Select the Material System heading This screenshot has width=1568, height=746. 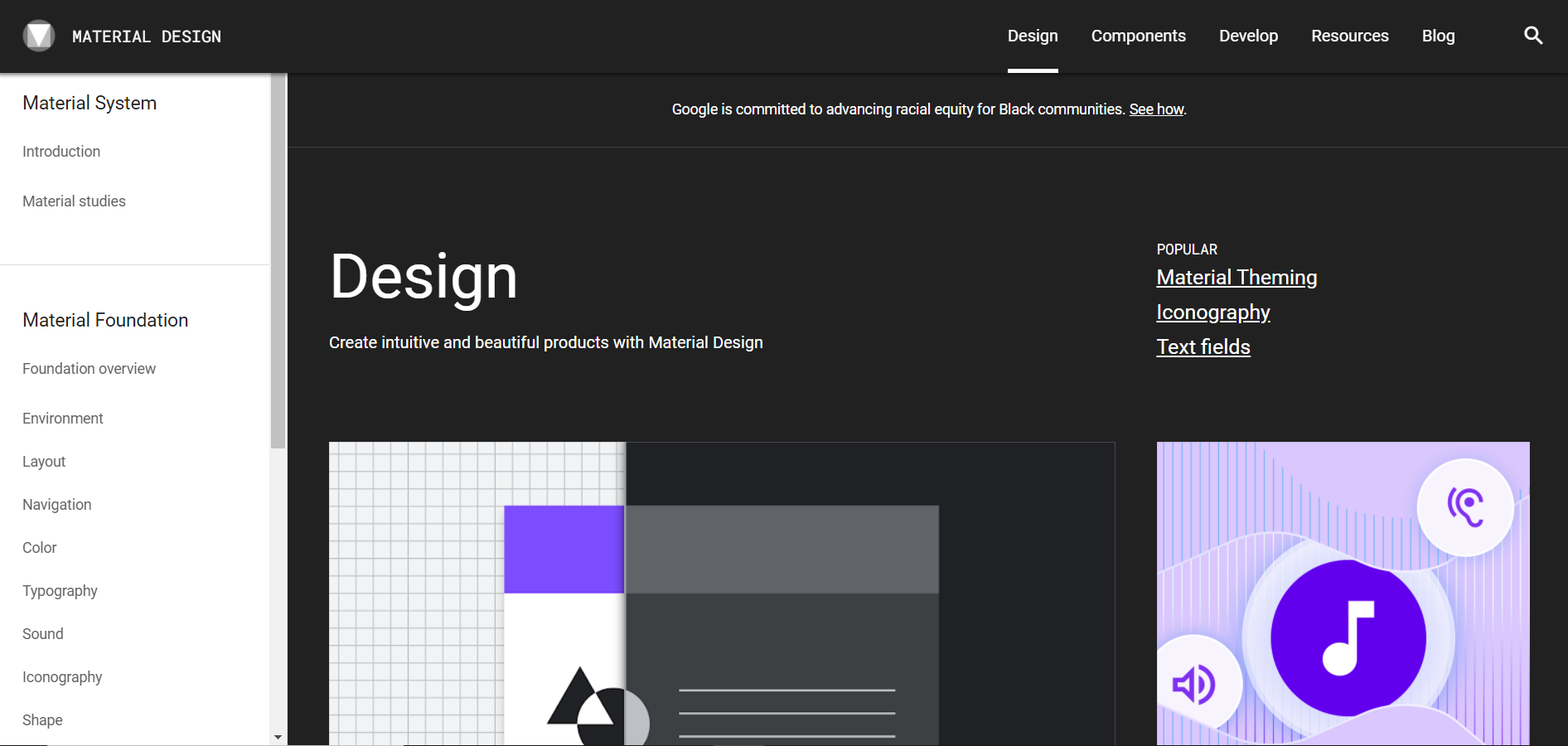coord(90,103)
